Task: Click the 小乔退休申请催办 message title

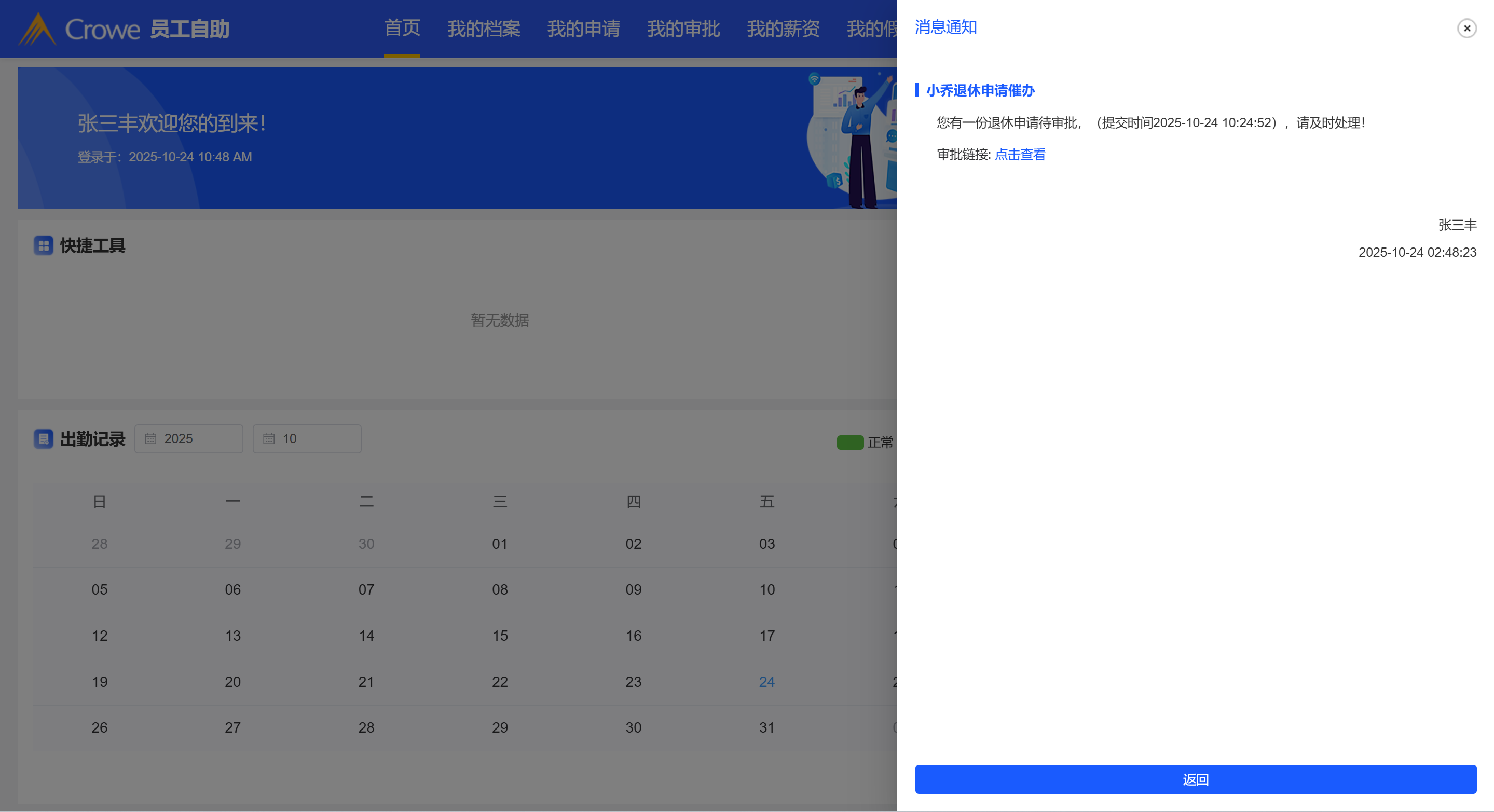Action: (980, 90)
